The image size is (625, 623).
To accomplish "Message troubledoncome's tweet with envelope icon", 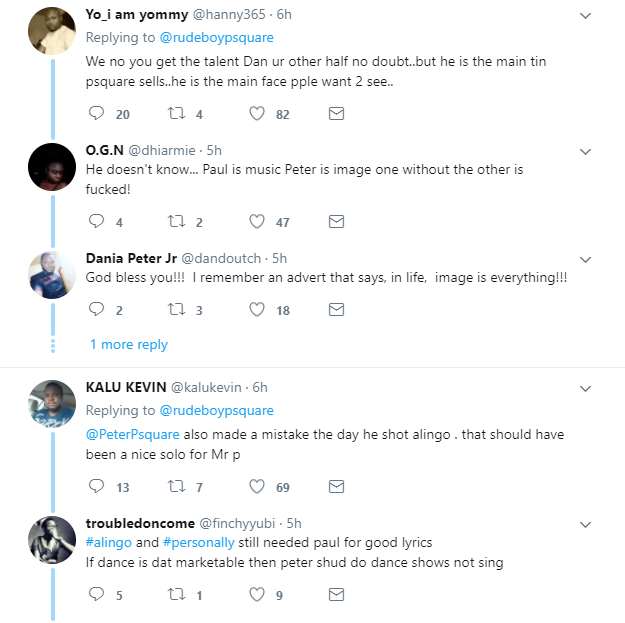I will (337, 595).
